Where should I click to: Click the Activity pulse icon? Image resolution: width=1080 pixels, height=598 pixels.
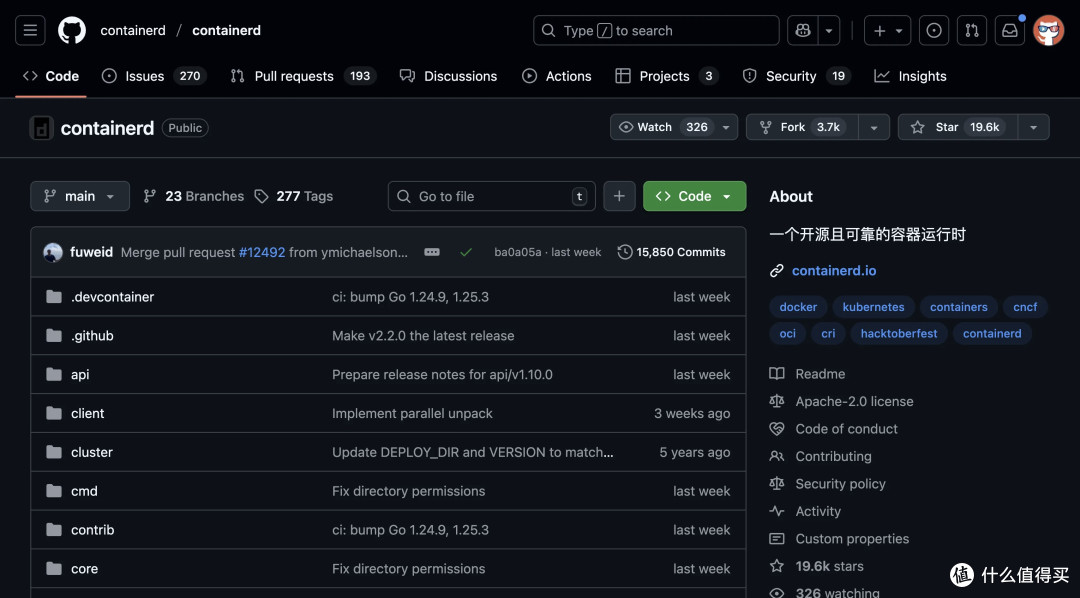[x=777, y=511]
